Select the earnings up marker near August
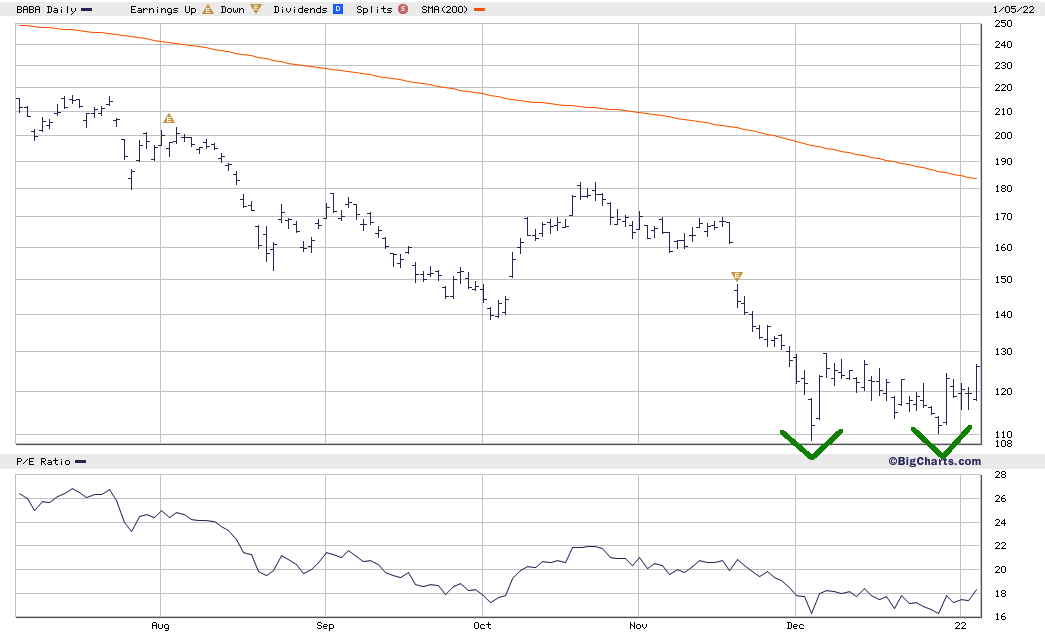Viewport: 1045px width, 635px height. 169,119
